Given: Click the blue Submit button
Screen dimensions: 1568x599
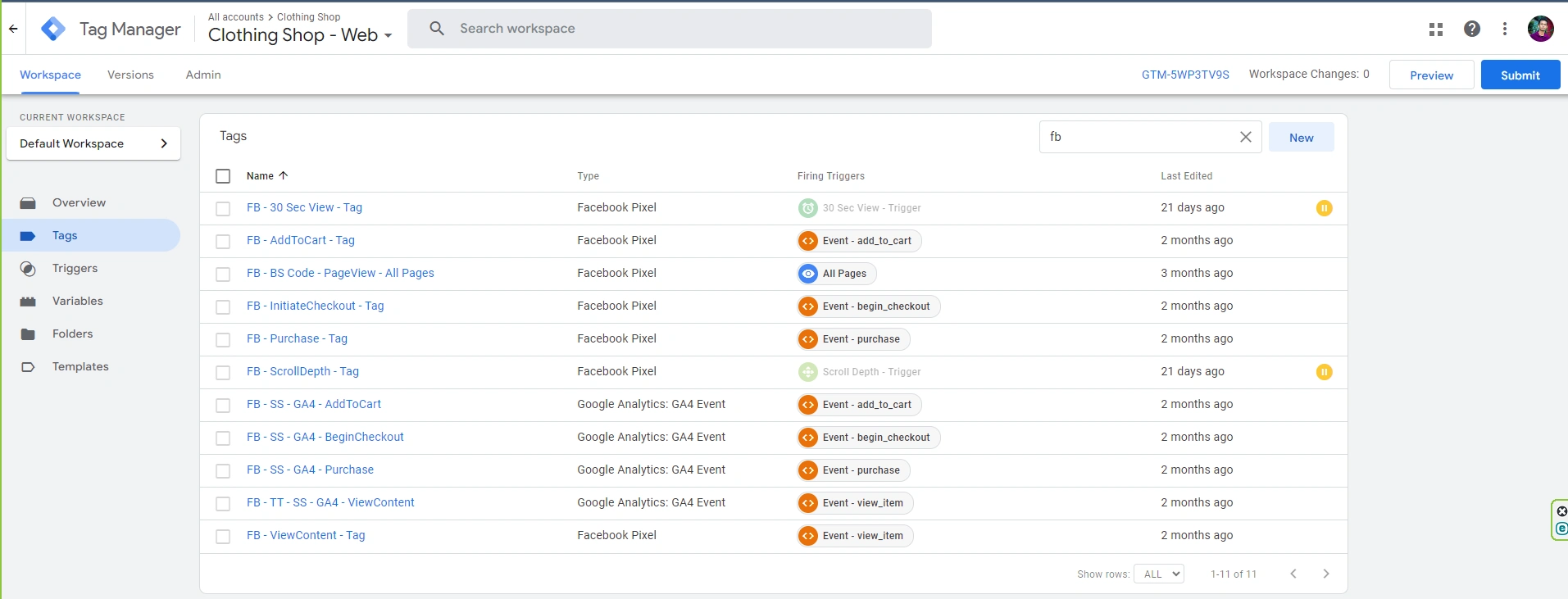Looking at the screenshot, I should (1520, 75).
